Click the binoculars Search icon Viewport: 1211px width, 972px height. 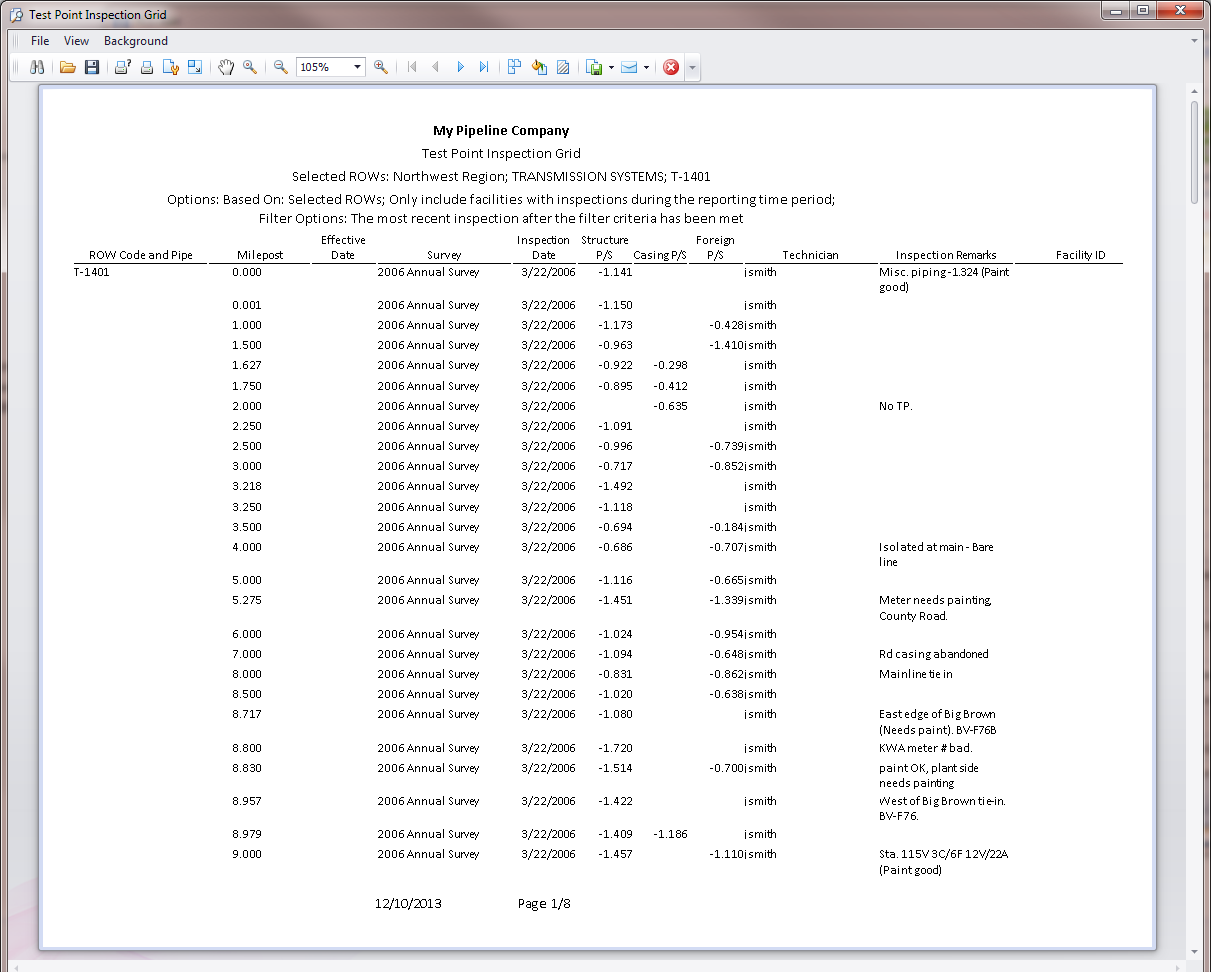pyautogui.click(x=37, y=67)
